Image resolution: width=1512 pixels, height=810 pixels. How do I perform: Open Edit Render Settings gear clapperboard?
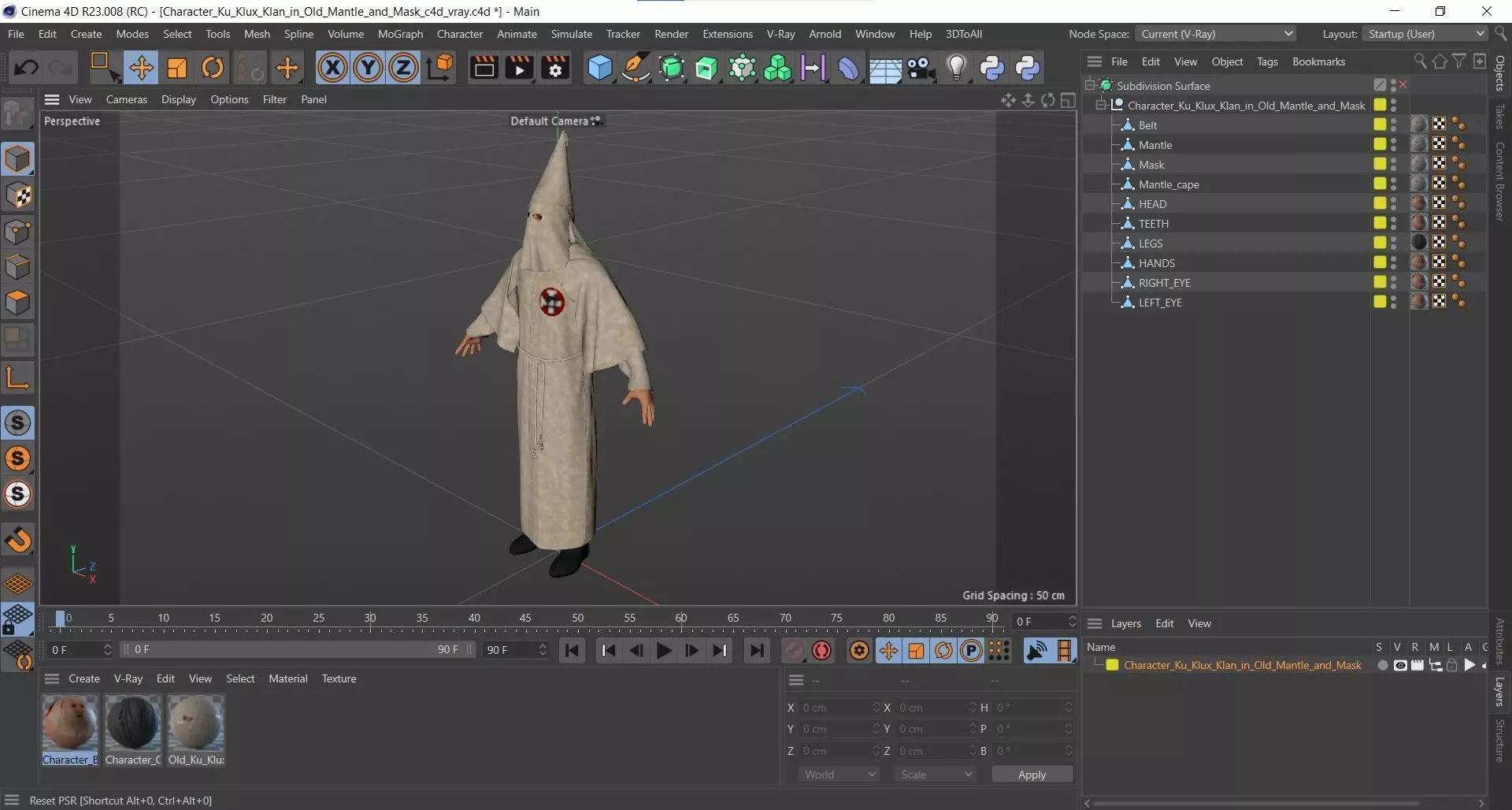click(555, 68)
